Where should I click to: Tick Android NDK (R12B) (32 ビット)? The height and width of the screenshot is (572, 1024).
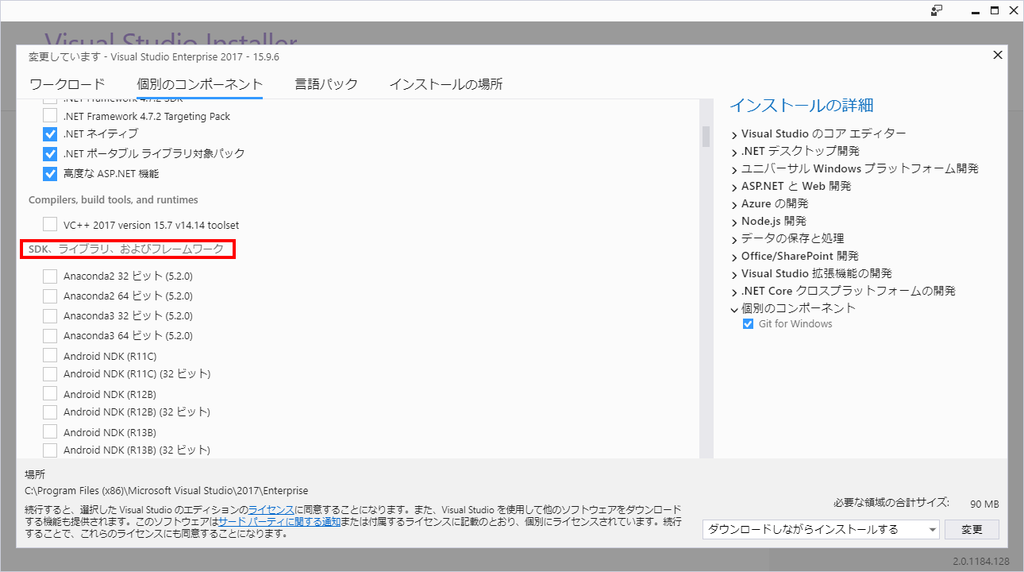pyautogui.click(x=50, y=412)
